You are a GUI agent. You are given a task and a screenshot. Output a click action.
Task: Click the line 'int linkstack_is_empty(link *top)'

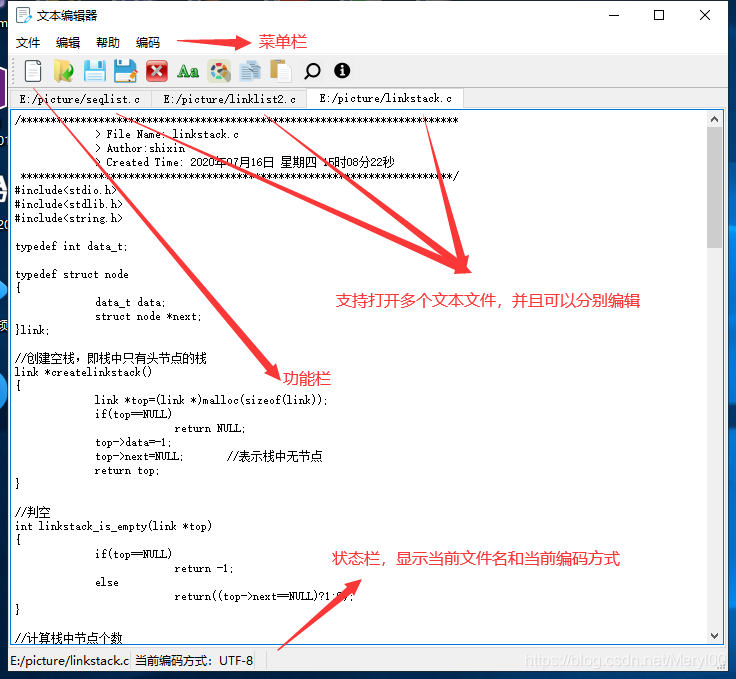pos(113,526)
